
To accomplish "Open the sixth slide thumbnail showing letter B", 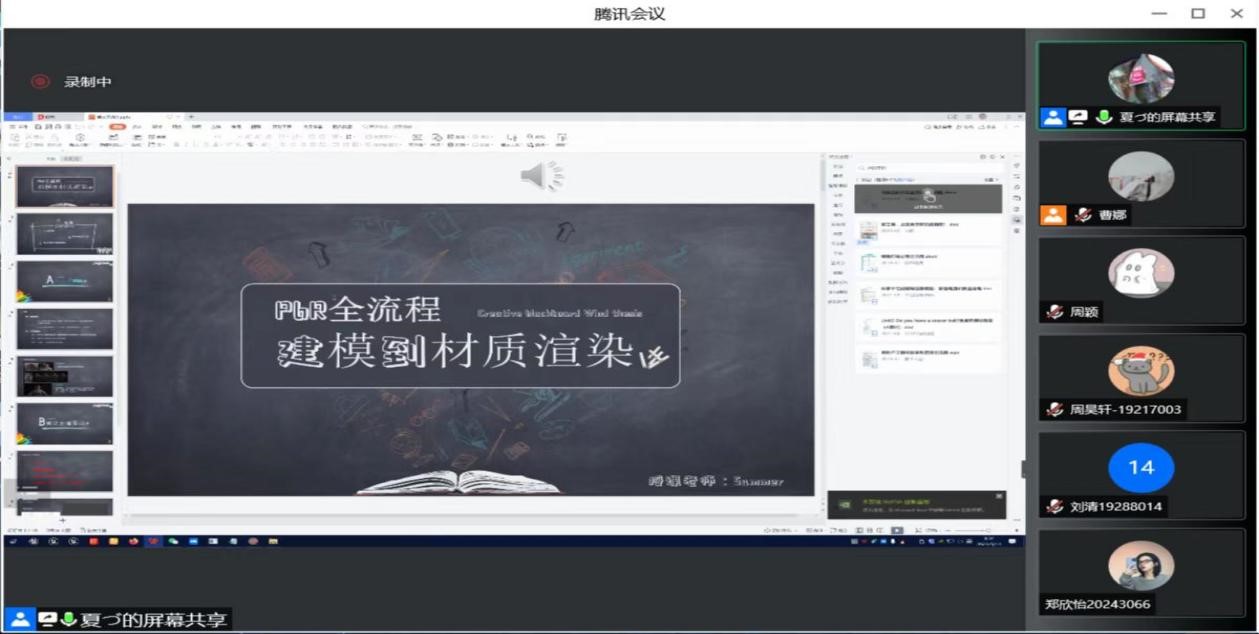I will [x=65, y=424].
